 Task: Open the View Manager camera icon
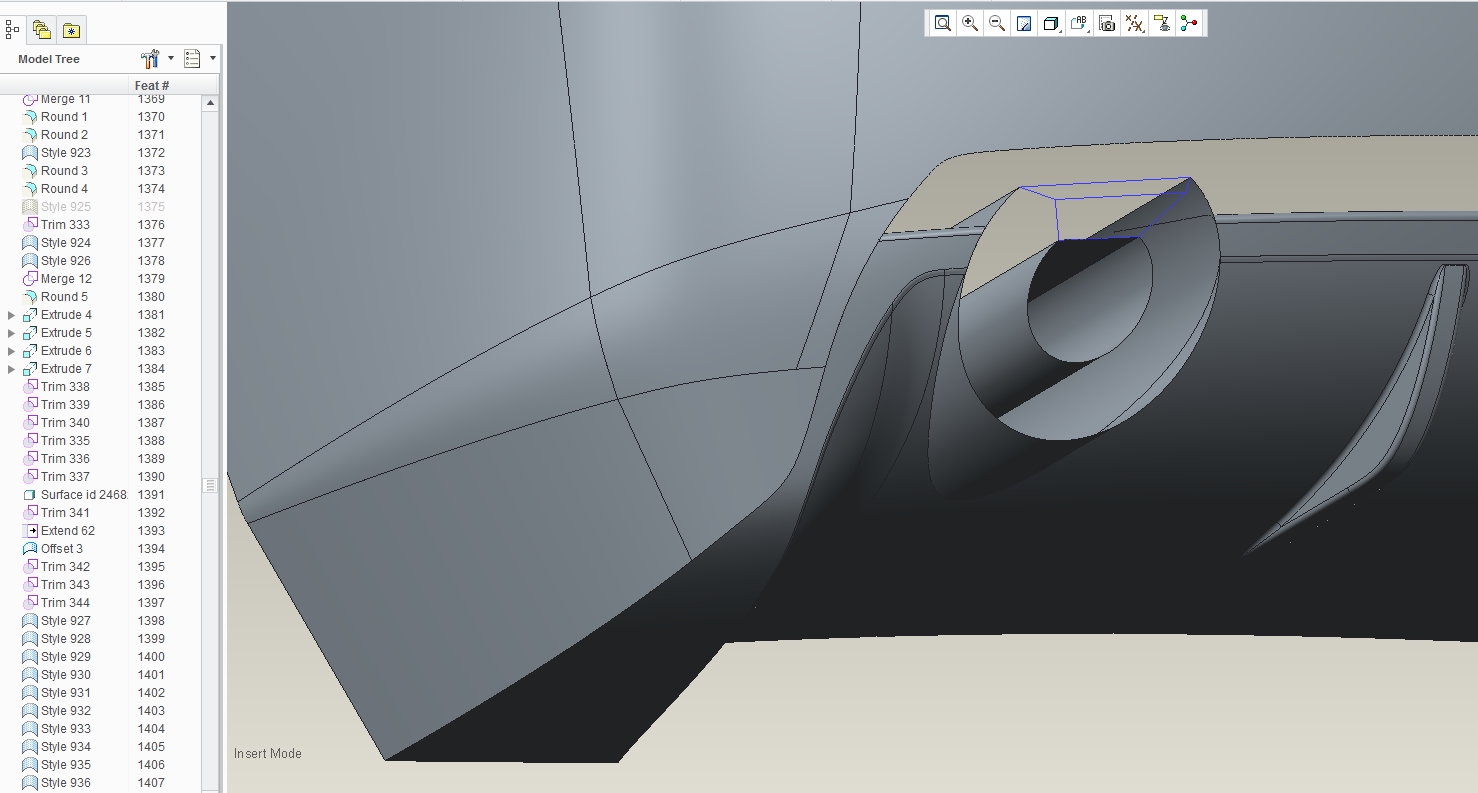point(1107,23)
